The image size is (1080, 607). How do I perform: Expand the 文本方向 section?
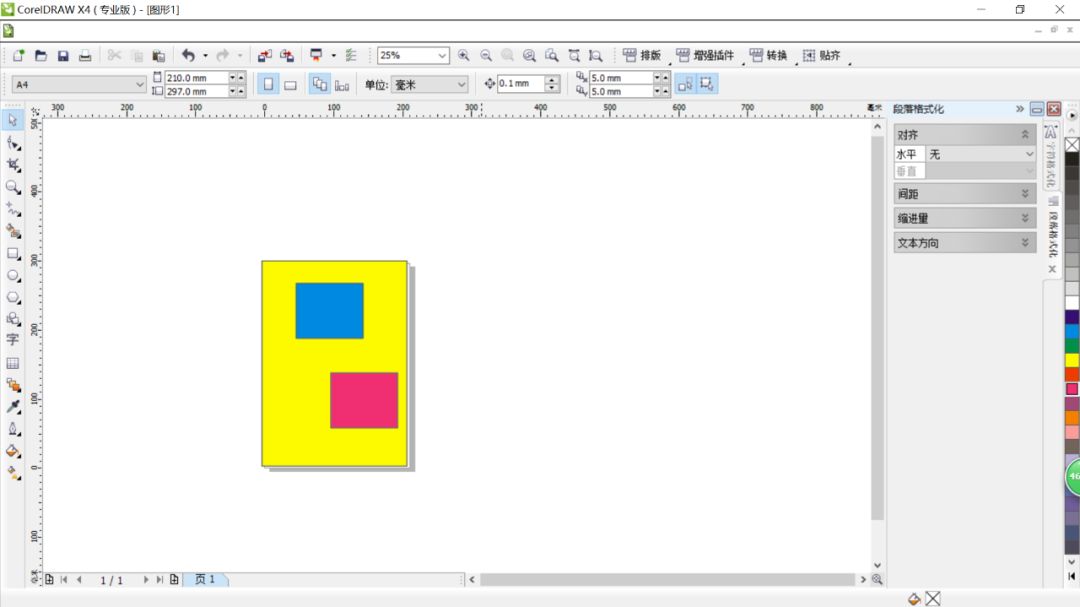1025,243
